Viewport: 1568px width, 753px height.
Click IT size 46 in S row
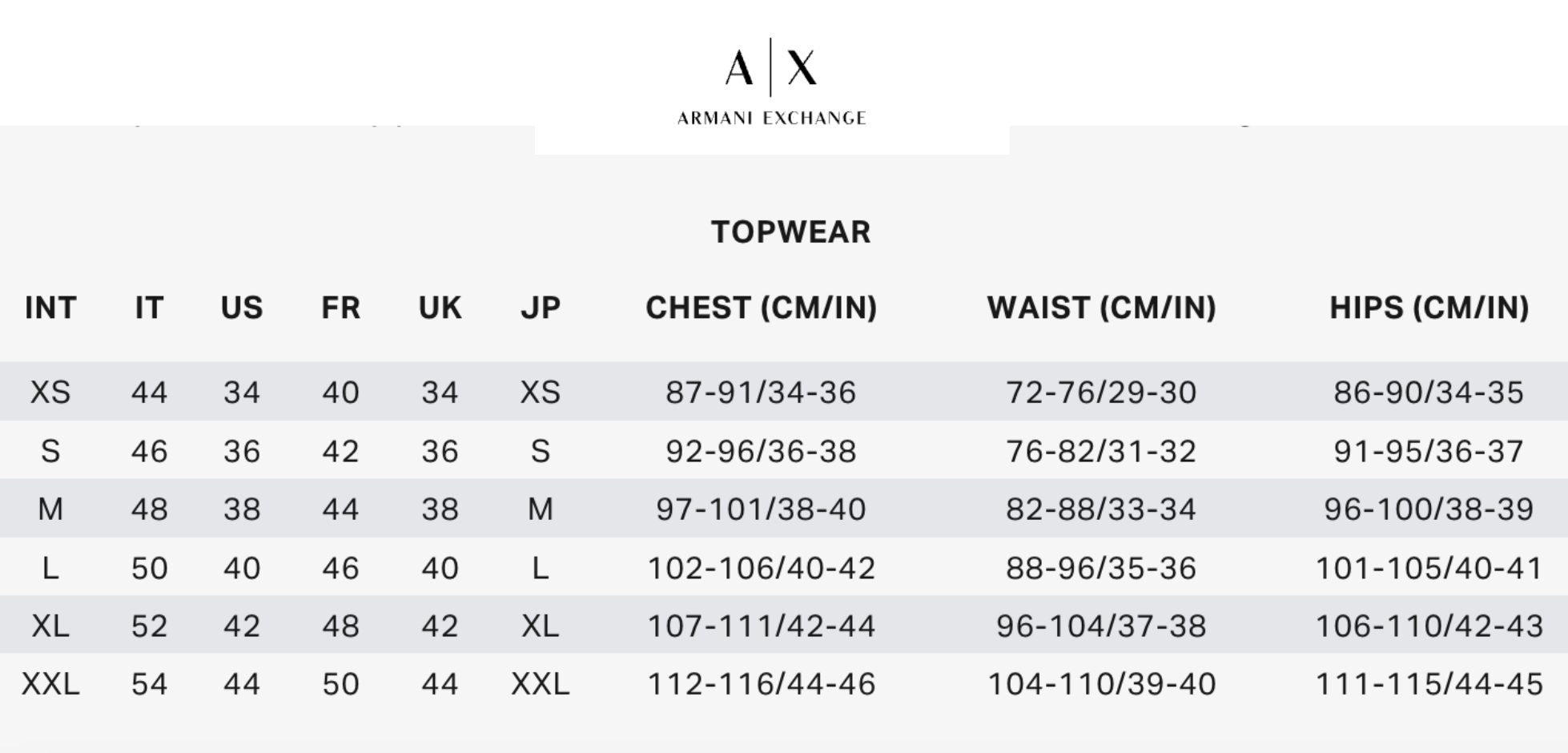(149, 452)
